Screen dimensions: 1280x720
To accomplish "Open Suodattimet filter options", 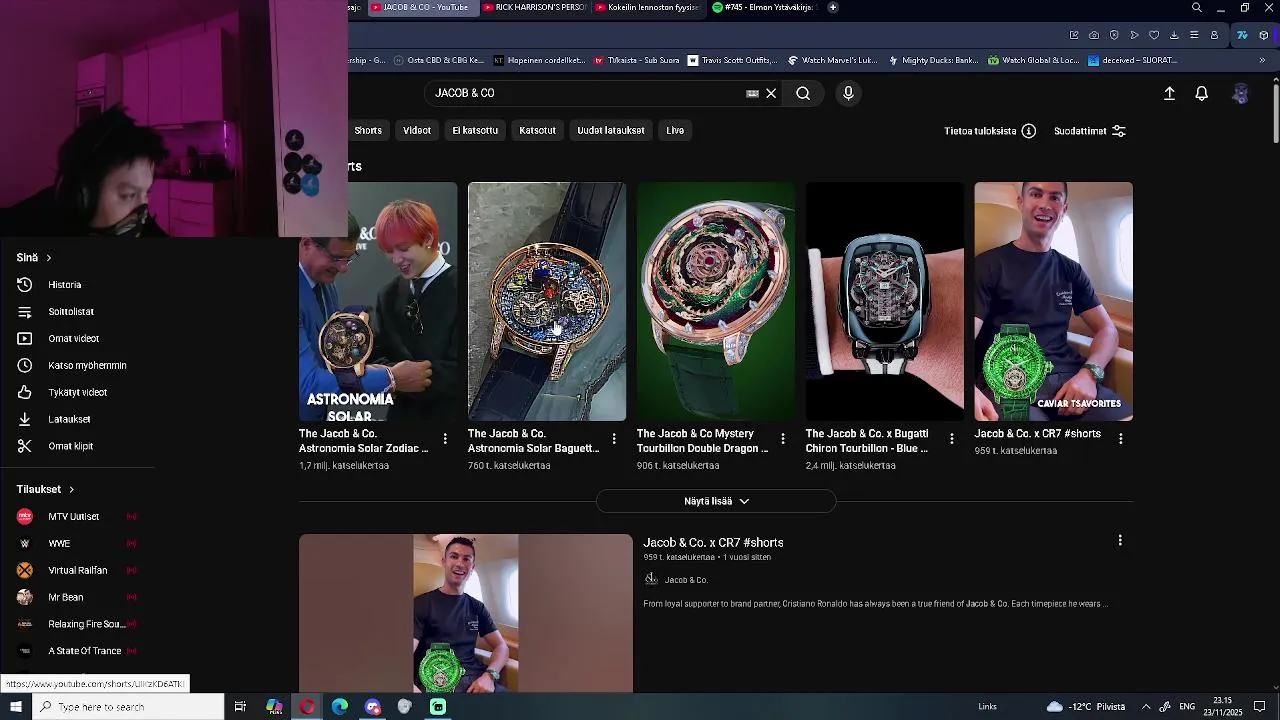I will 1089,131.
